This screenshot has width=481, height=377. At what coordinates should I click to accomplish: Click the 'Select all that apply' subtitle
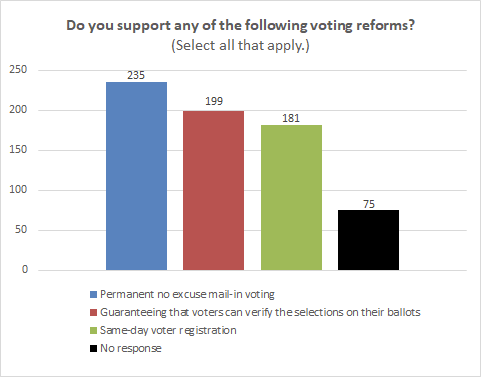pyautogui.click(x=240, y=45)
